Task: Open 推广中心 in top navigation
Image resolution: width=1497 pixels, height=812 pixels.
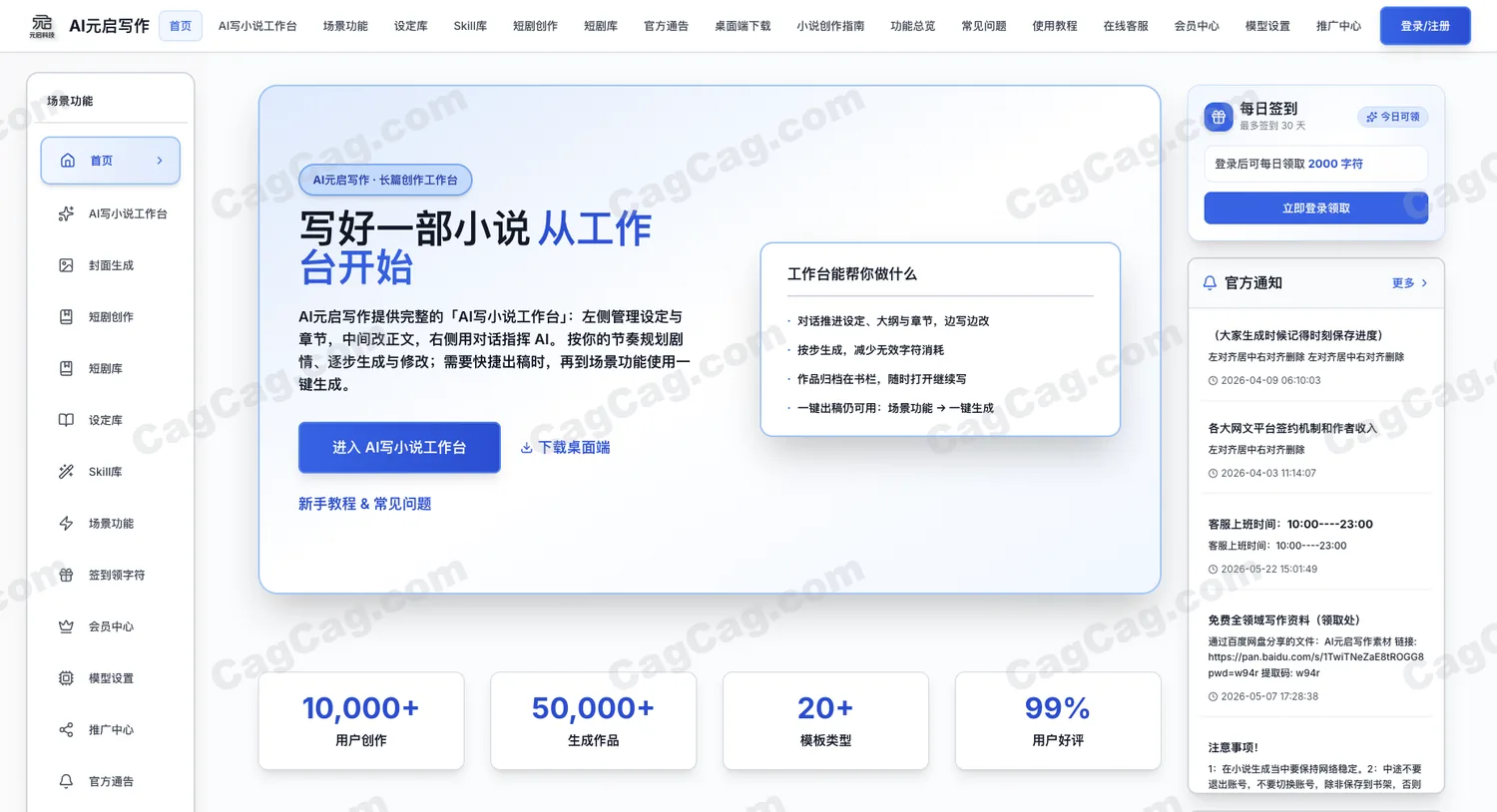Action: [x=1338, y=26]
